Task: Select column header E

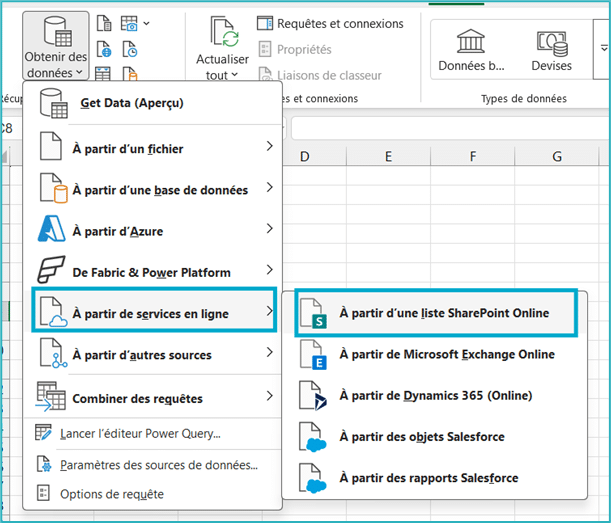Action: click(x=388, y=157)
